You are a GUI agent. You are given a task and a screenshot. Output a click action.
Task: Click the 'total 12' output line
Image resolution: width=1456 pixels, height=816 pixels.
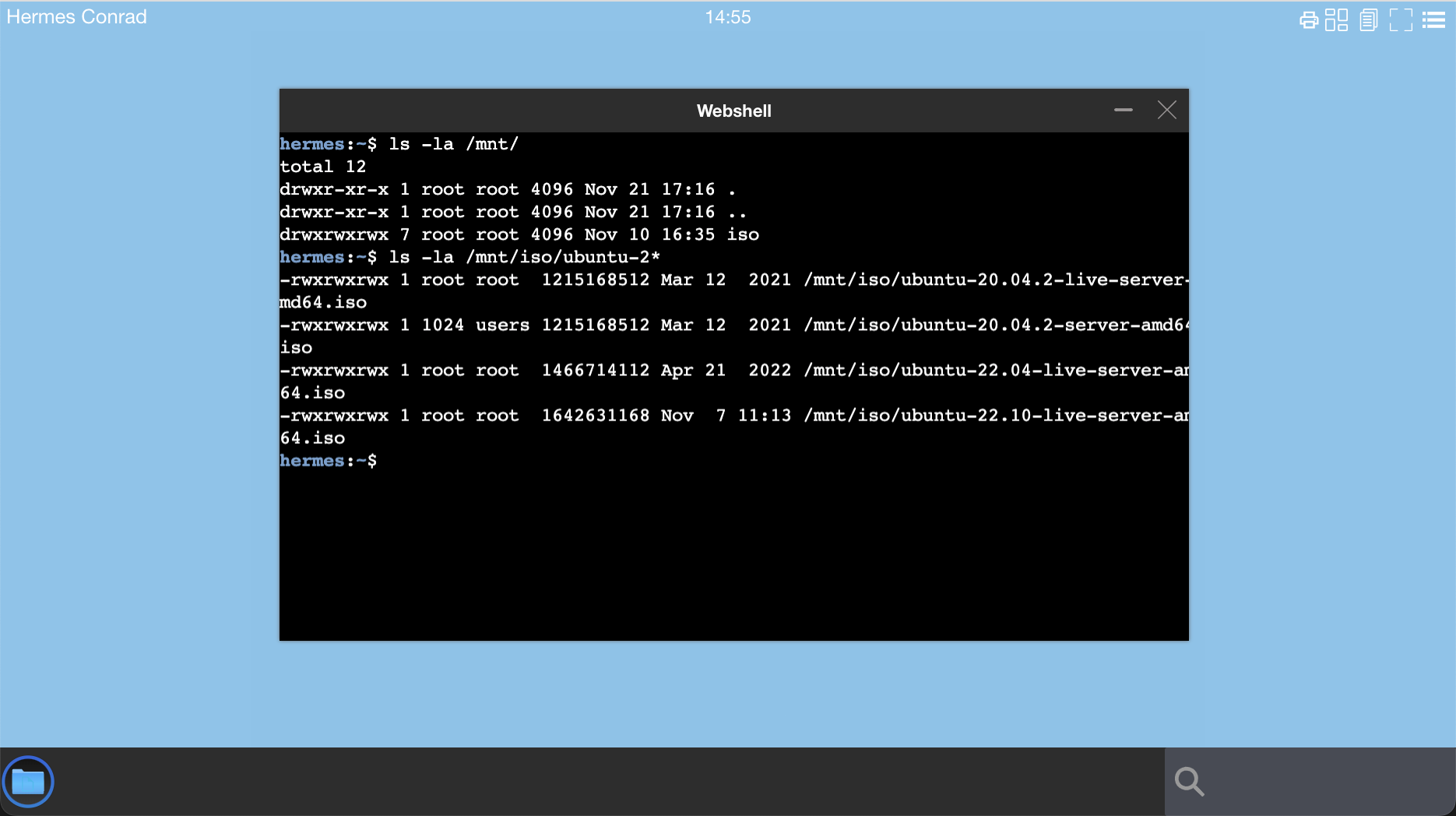point(322,167)
